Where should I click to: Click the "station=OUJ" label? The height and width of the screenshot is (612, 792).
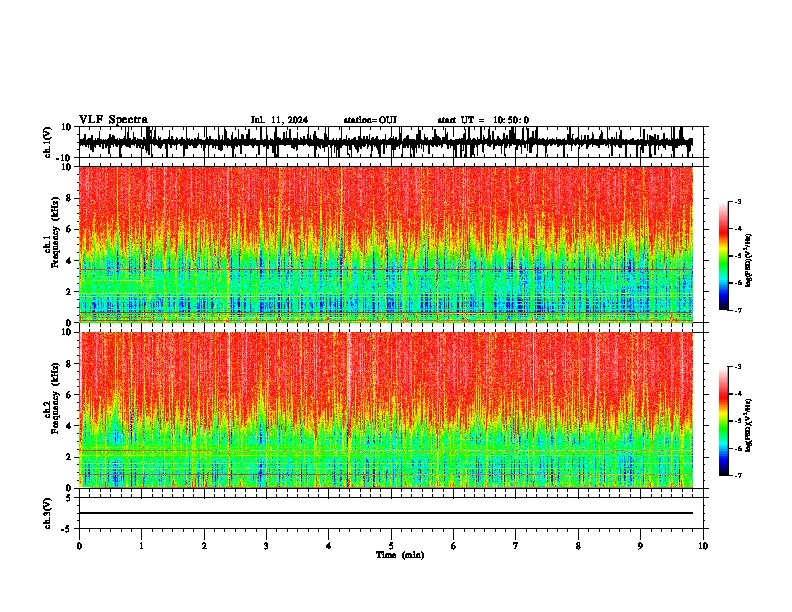(x=370, y=120)
